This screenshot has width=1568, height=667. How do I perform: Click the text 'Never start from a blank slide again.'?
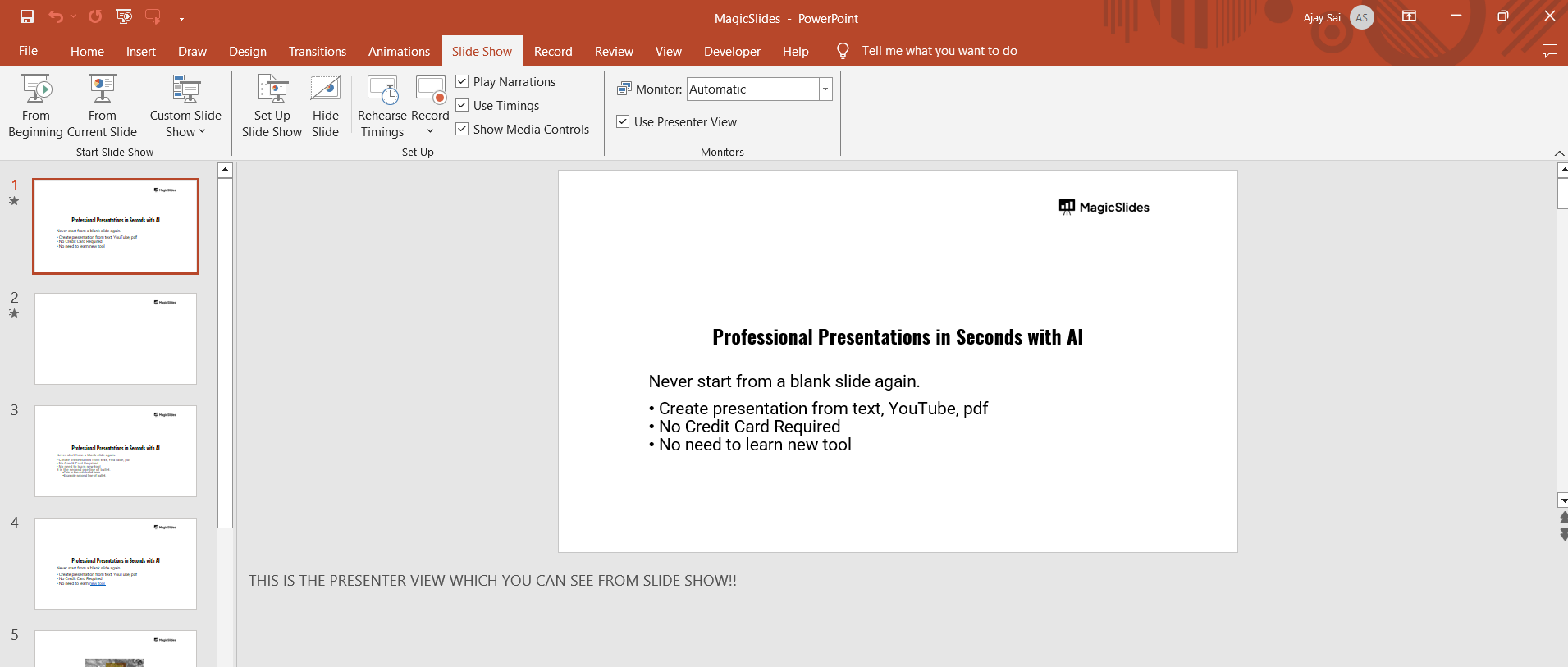[784, 381]
